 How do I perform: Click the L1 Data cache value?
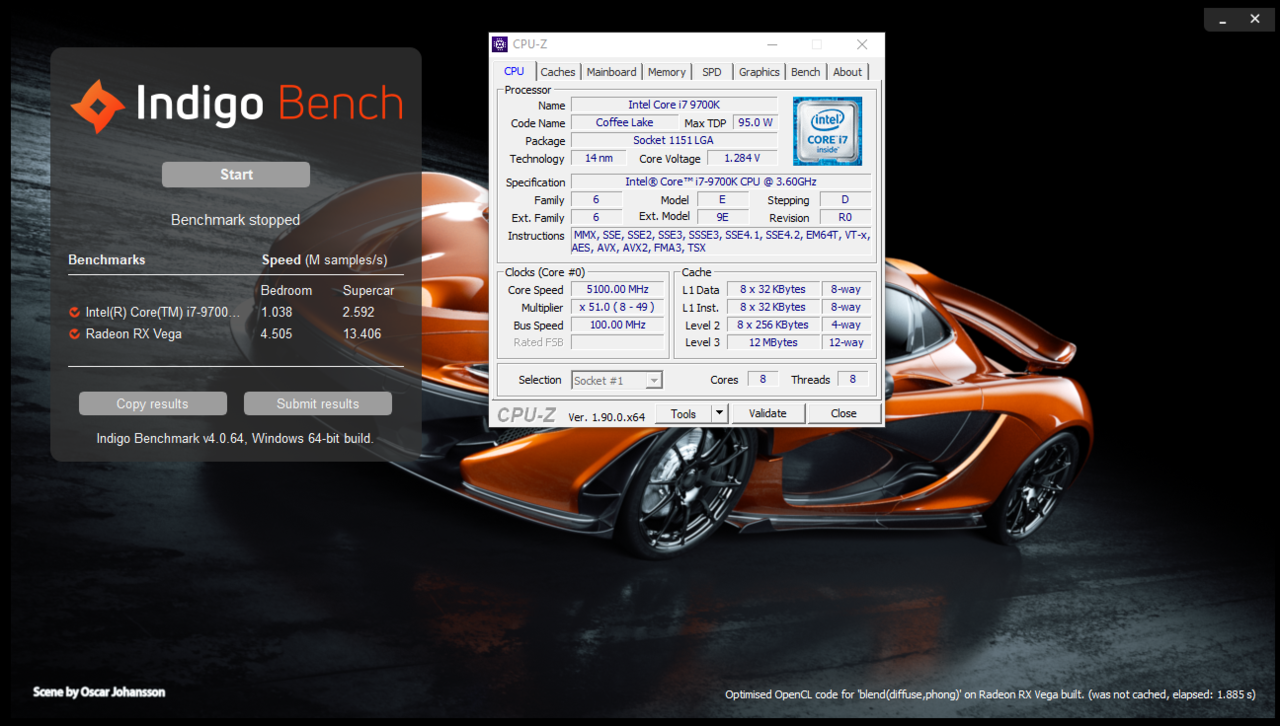[773, 290]
